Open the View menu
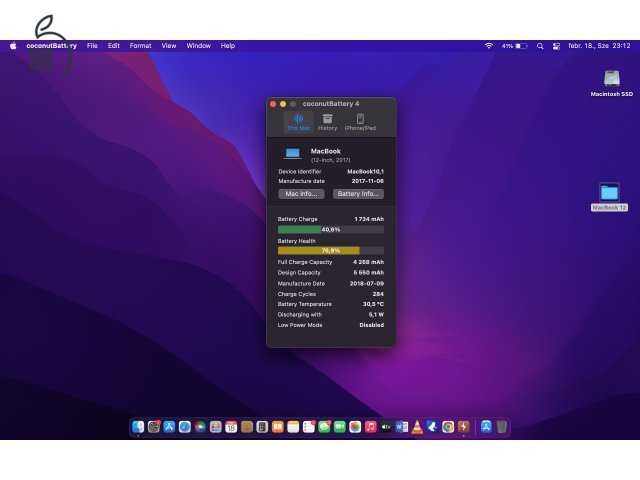The height and width of the screenshot is (480, 640). point(169,46)
